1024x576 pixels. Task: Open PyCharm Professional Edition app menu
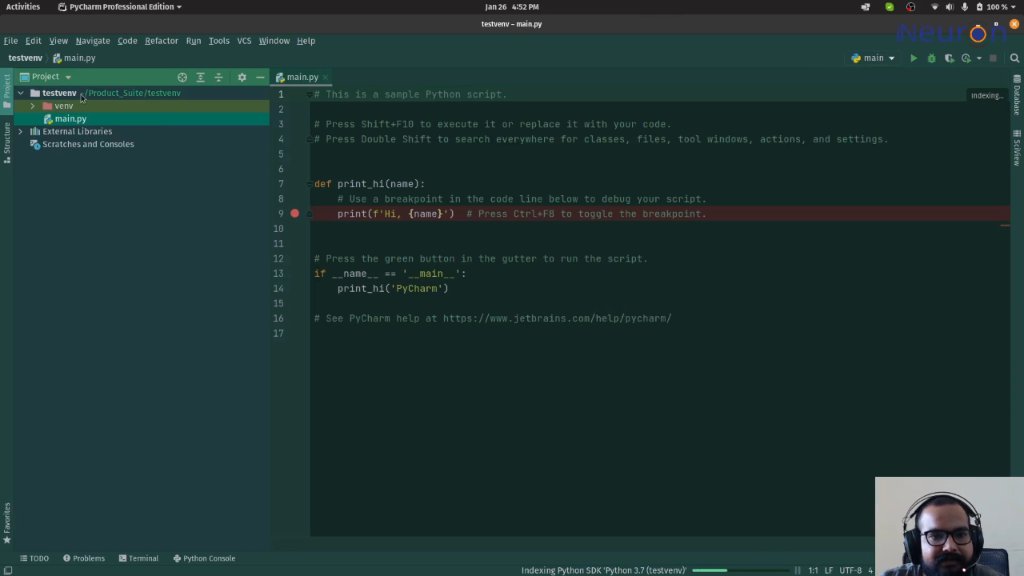(120, 7)
